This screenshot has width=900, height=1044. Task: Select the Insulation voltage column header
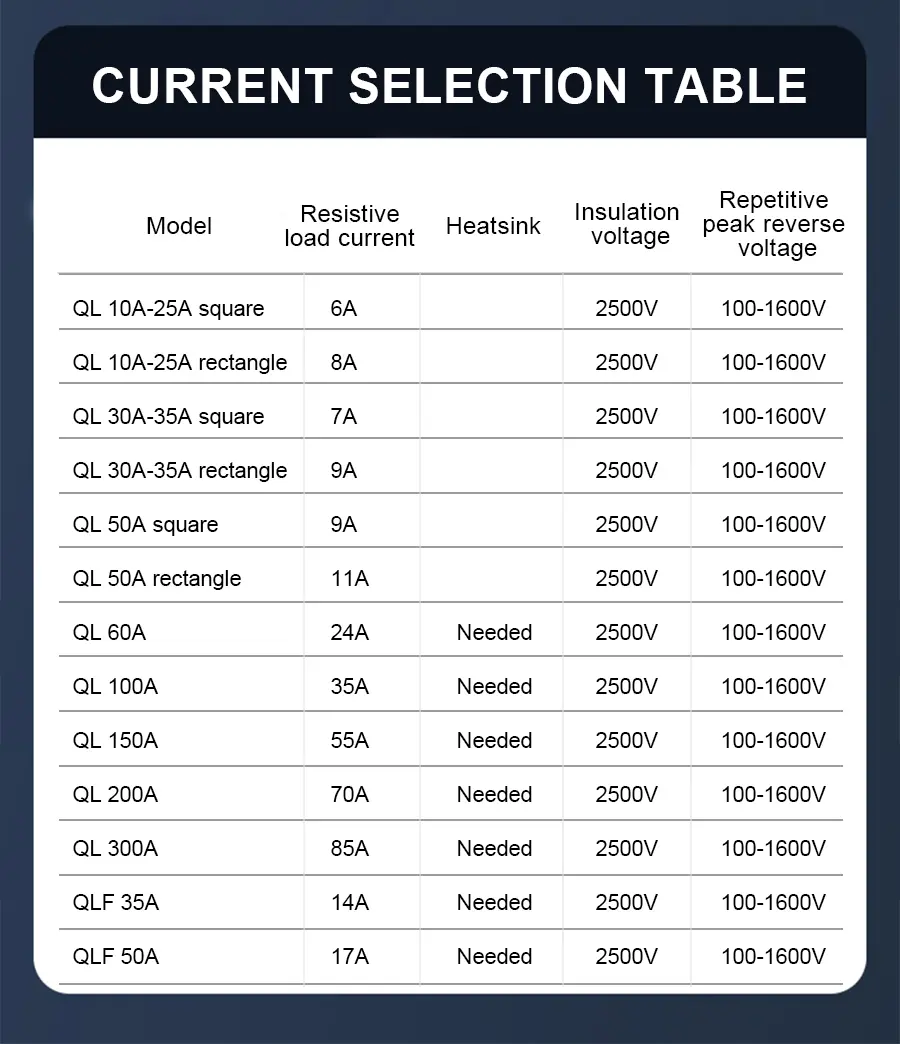coord(627,224)
